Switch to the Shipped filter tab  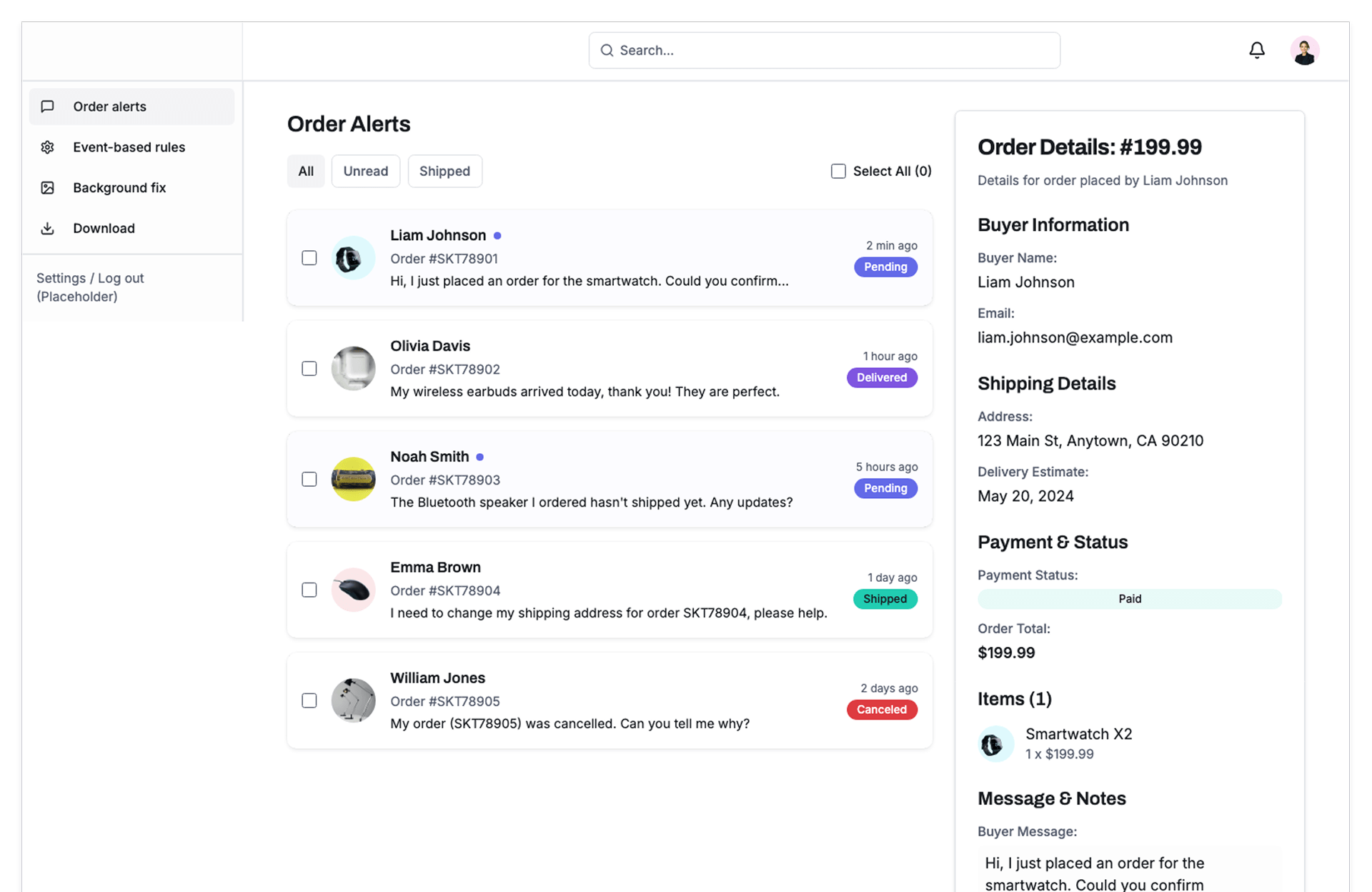tap(444, 172)
